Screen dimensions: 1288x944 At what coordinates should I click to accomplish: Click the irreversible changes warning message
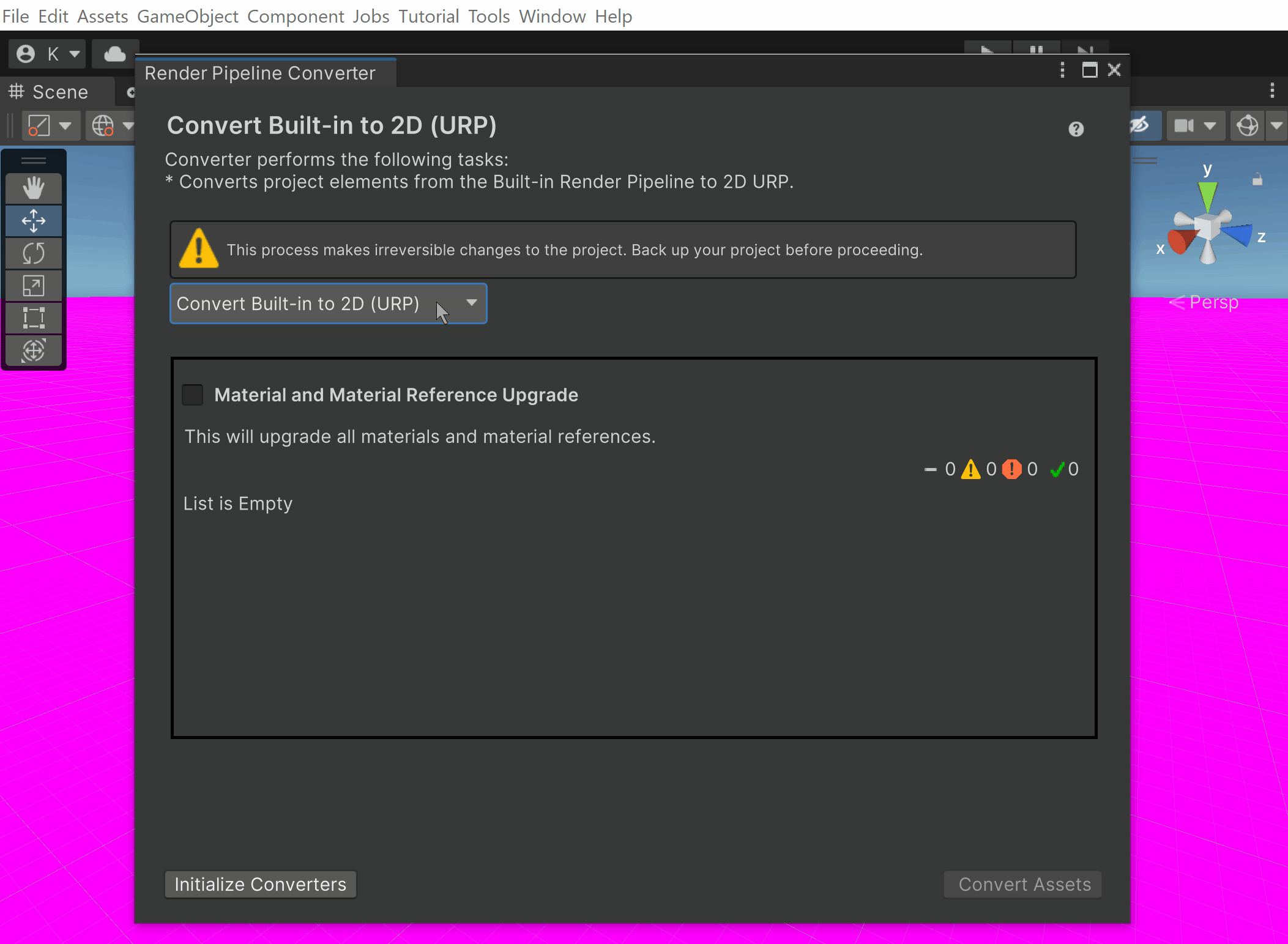pyautogui.click(x=623, y=250)
